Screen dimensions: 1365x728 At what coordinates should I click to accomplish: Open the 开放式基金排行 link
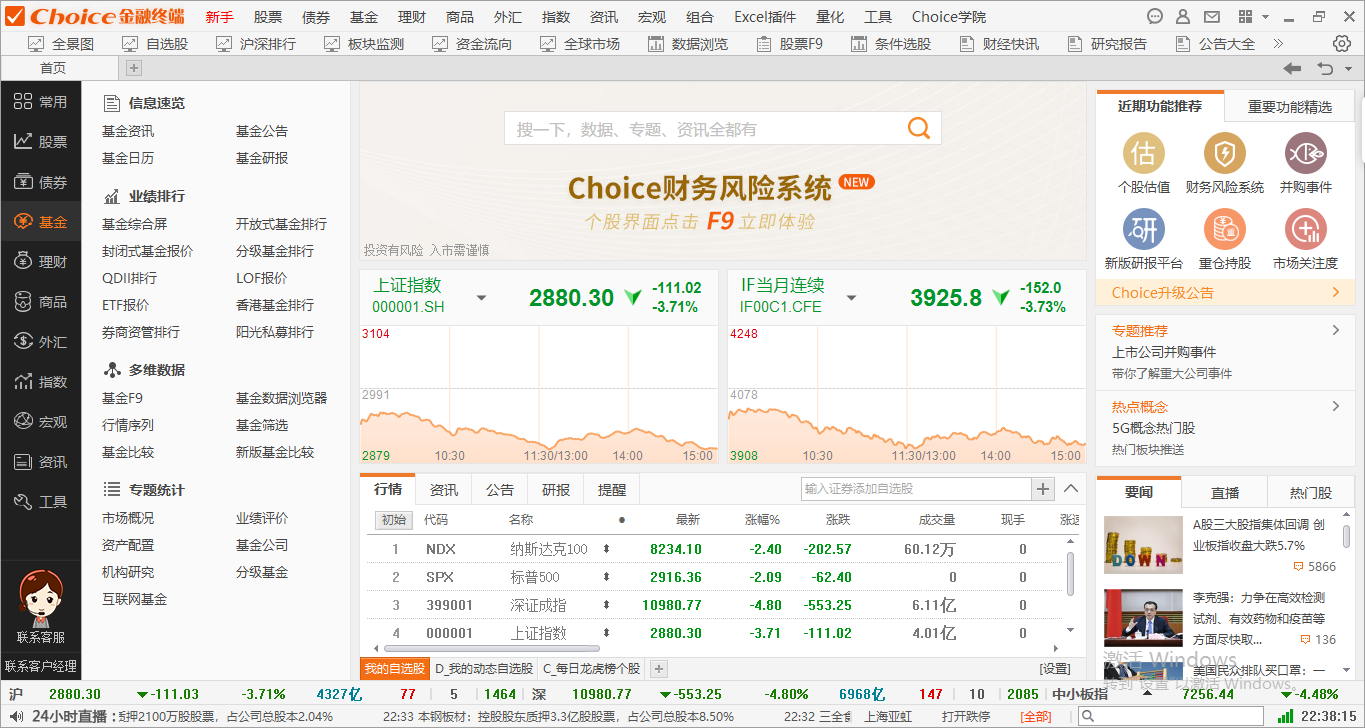pyautogui.click(x=281, y=224)
